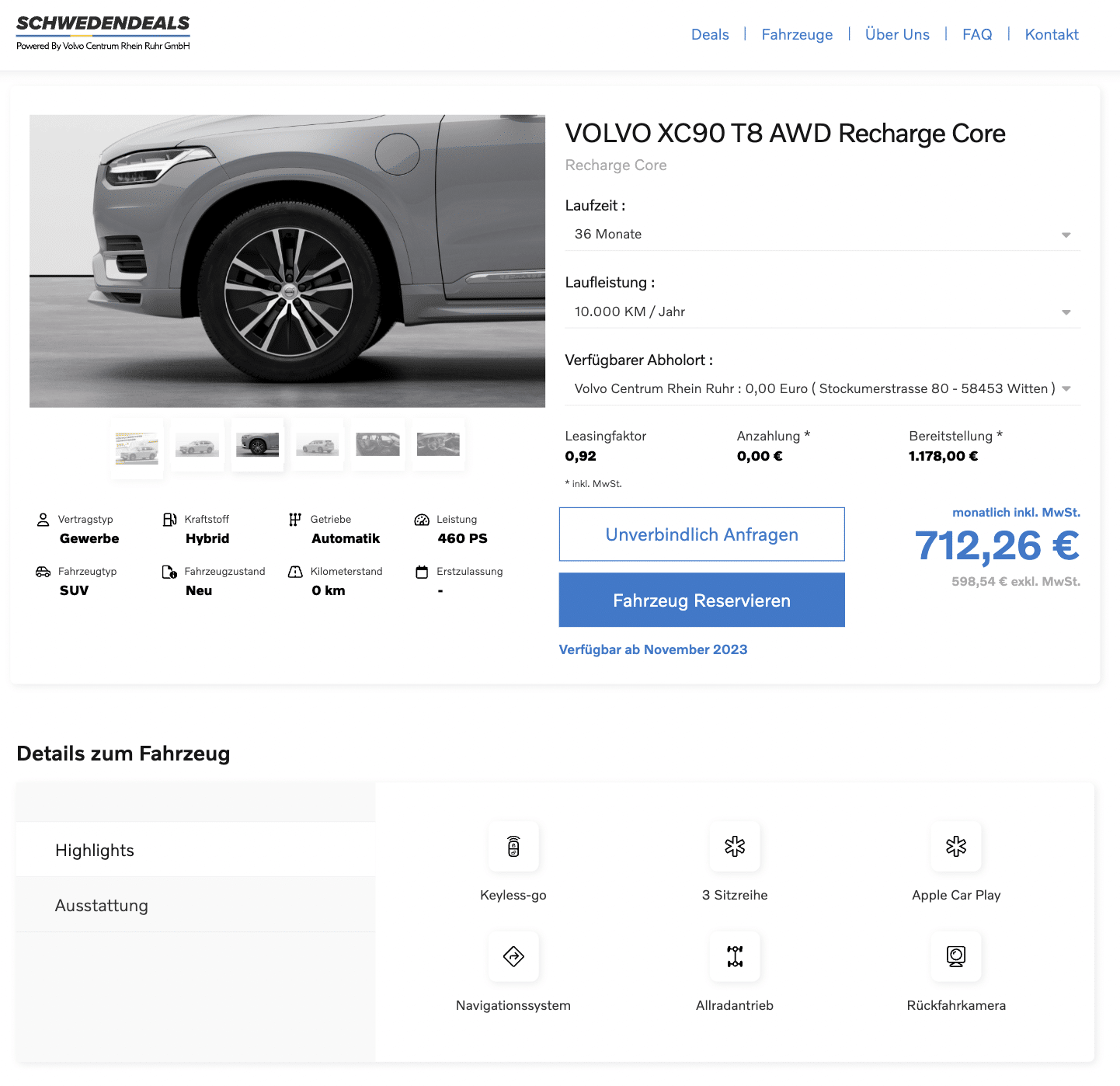The height and width of the screenshot is (1086, 1120).
Task: Click the Schwedendeals logo
Action: (103, 33)
